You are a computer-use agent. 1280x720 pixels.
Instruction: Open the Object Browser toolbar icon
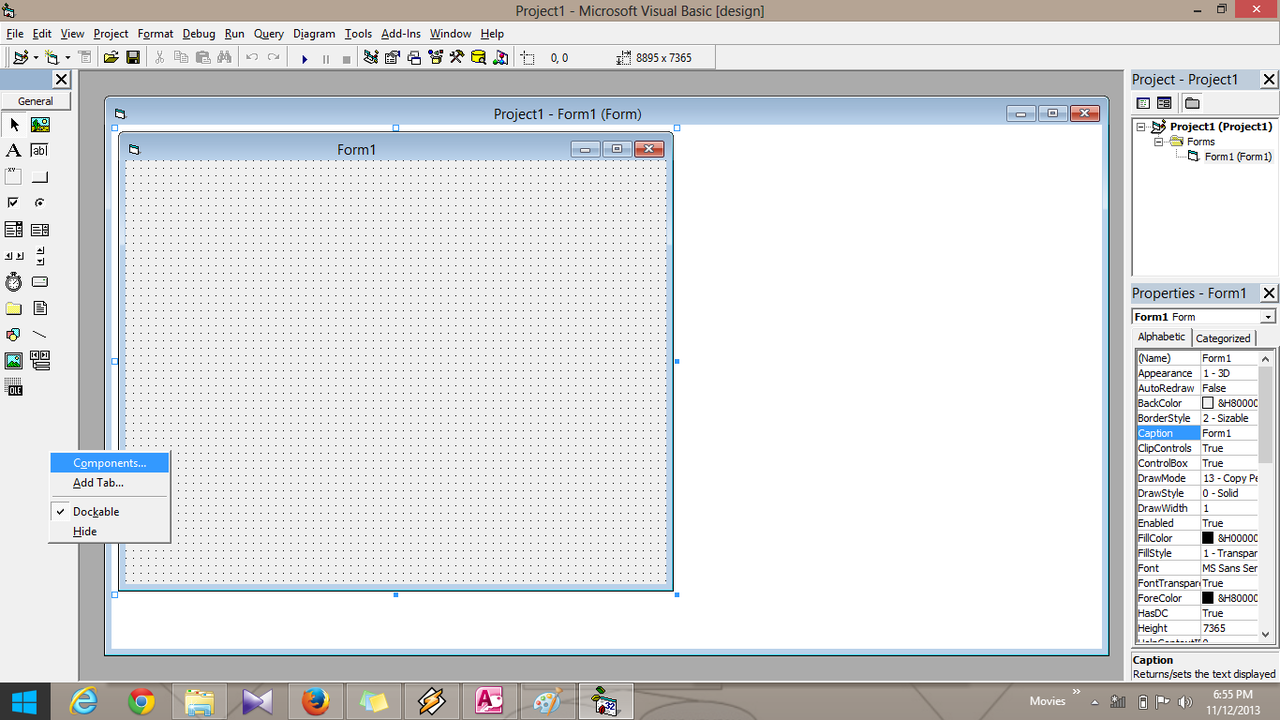435,58
